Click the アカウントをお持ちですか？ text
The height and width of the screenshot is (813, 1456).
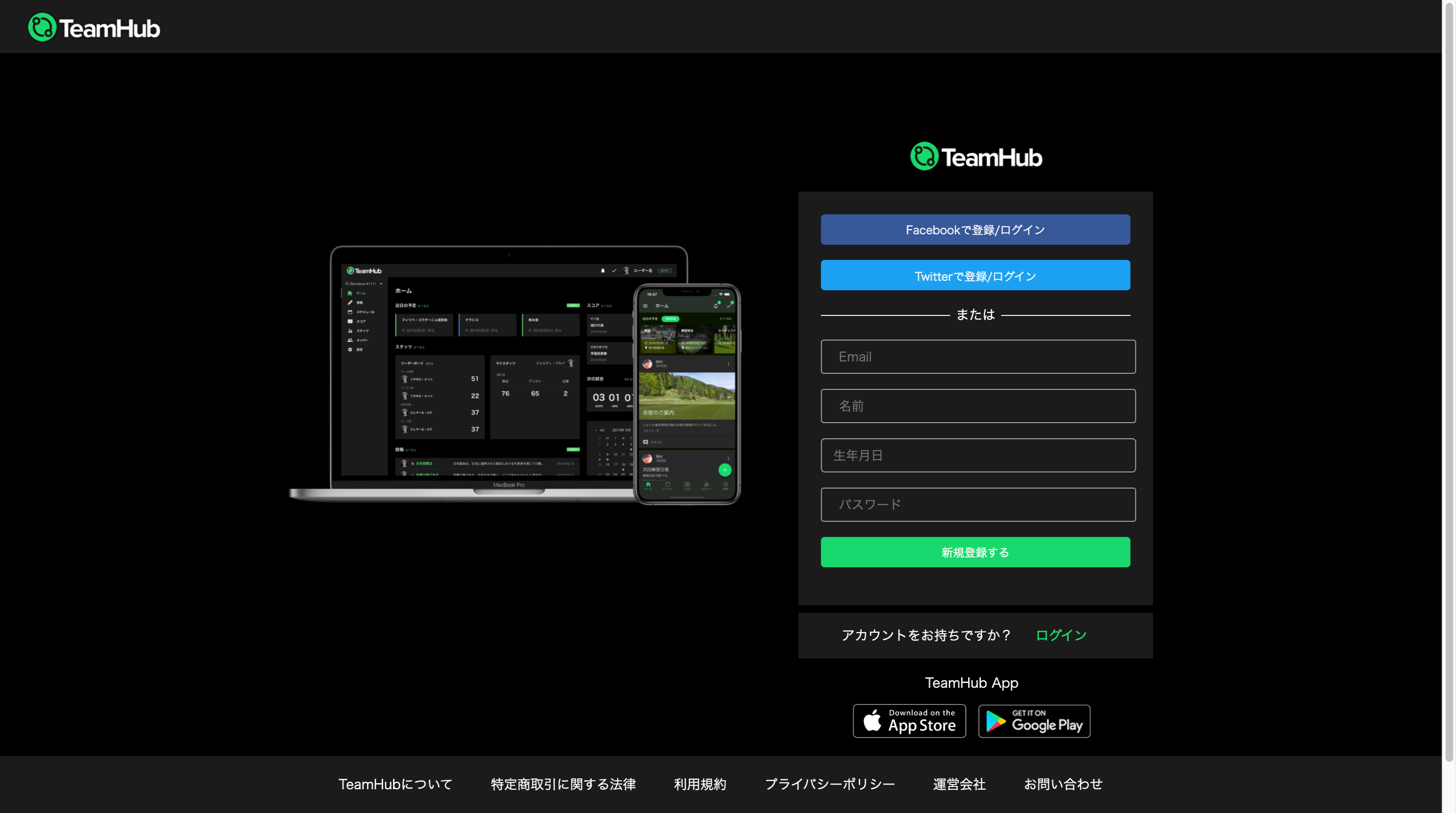point(926,635)
